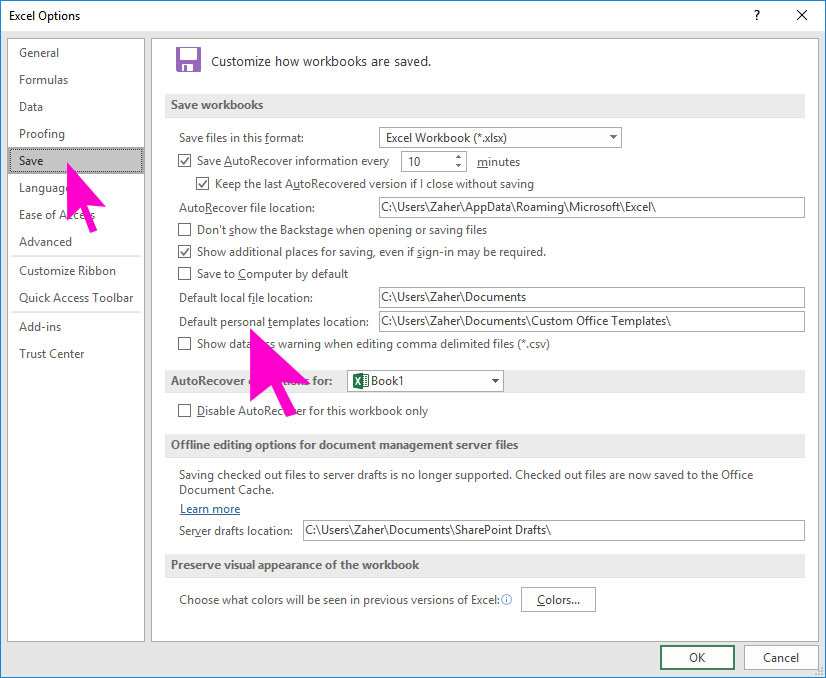Viewport: 826px width, 678px height.
Task: Edit Default personal templates location field
Action: click(592, 321)
